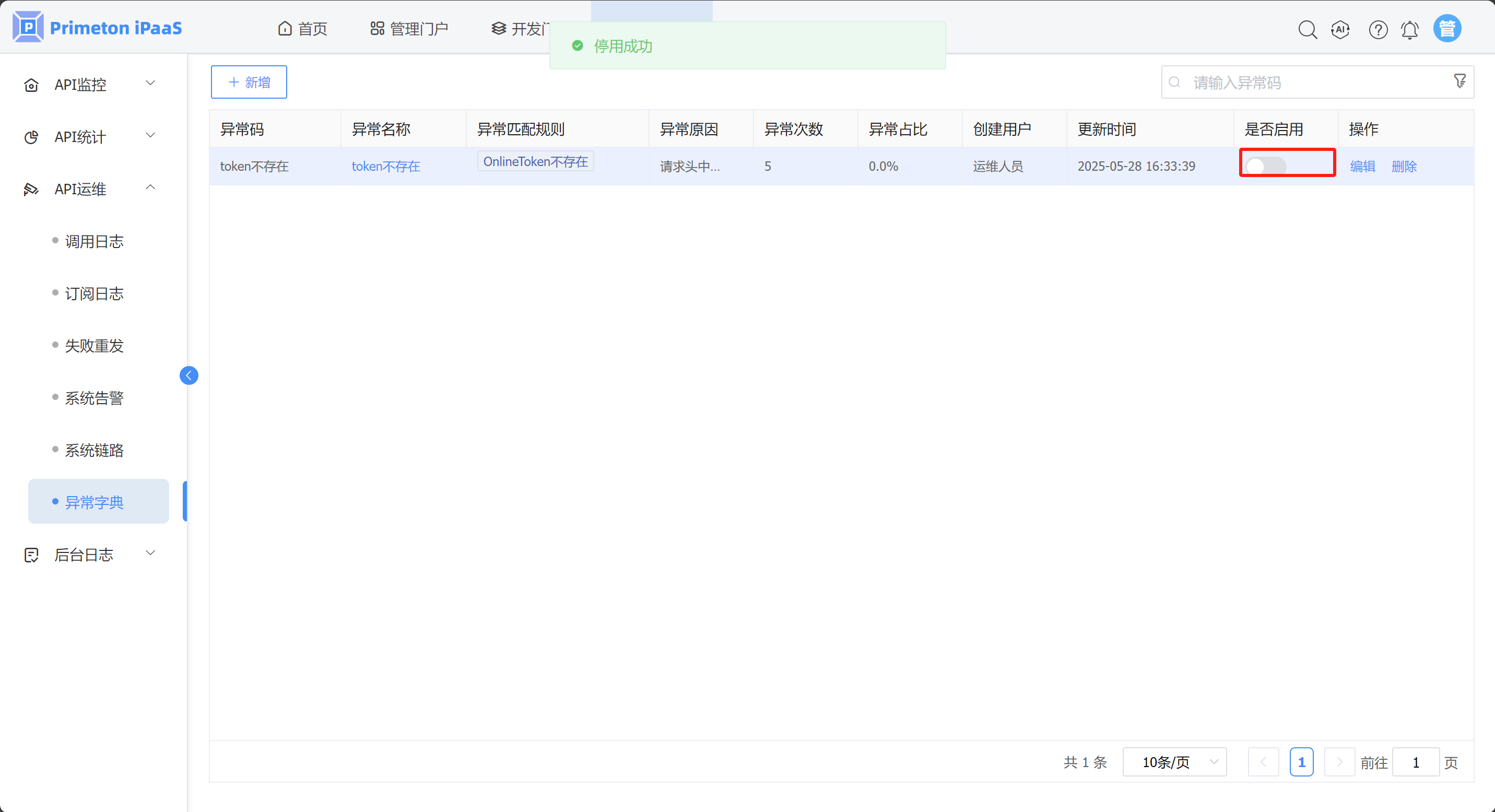Open the help question mark icon

[1378, 29]
